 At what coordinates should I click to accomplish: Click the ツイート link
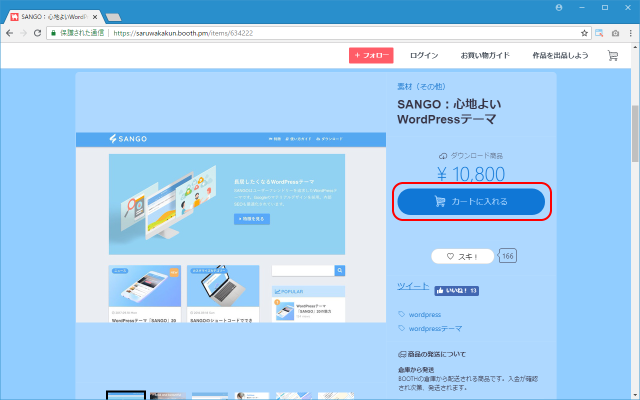pyautogui.click(x=413, y=286)
